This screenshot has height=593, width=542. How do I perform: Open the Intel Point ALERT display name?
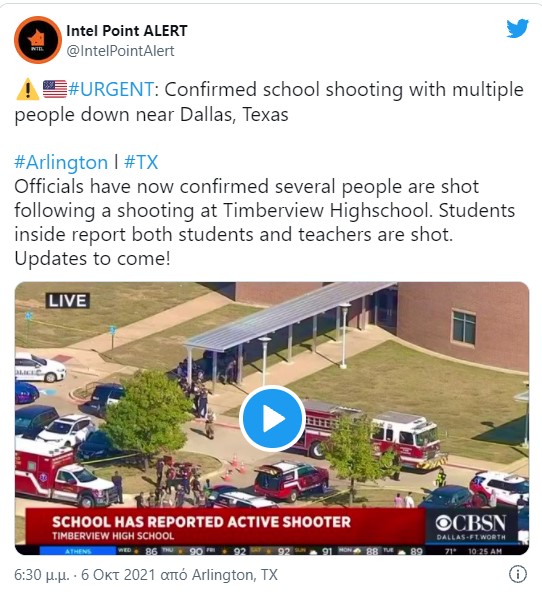[x=127, y=31]
